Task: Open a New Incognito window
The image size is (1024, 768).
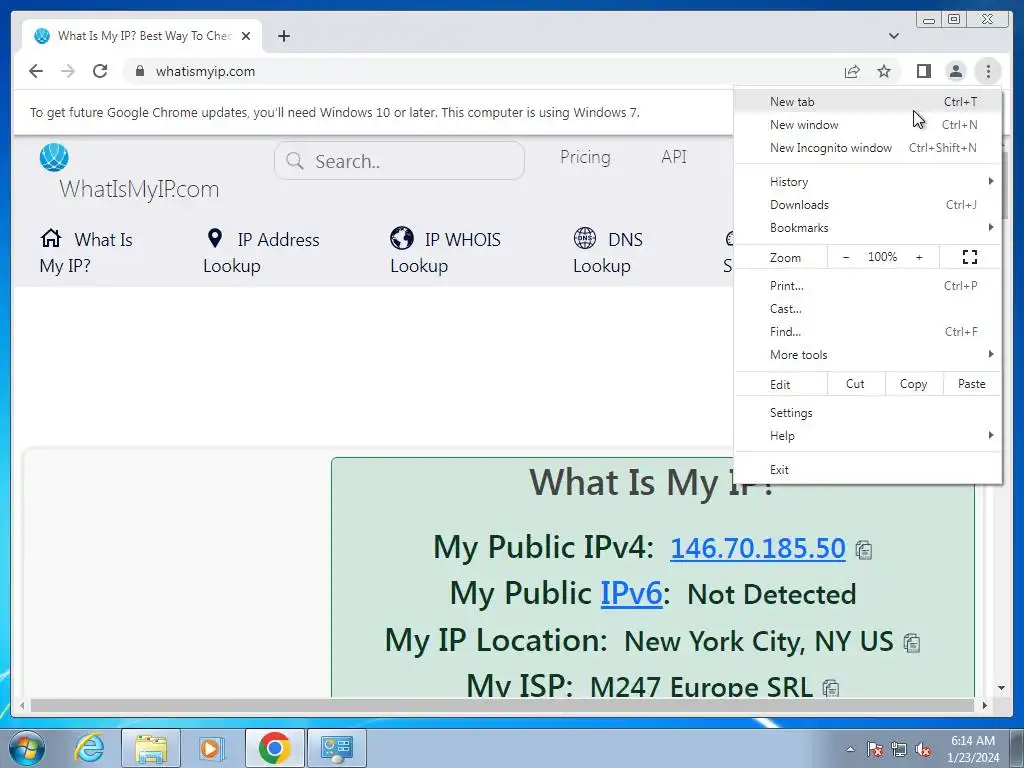Action: click(x=867, y=148)
